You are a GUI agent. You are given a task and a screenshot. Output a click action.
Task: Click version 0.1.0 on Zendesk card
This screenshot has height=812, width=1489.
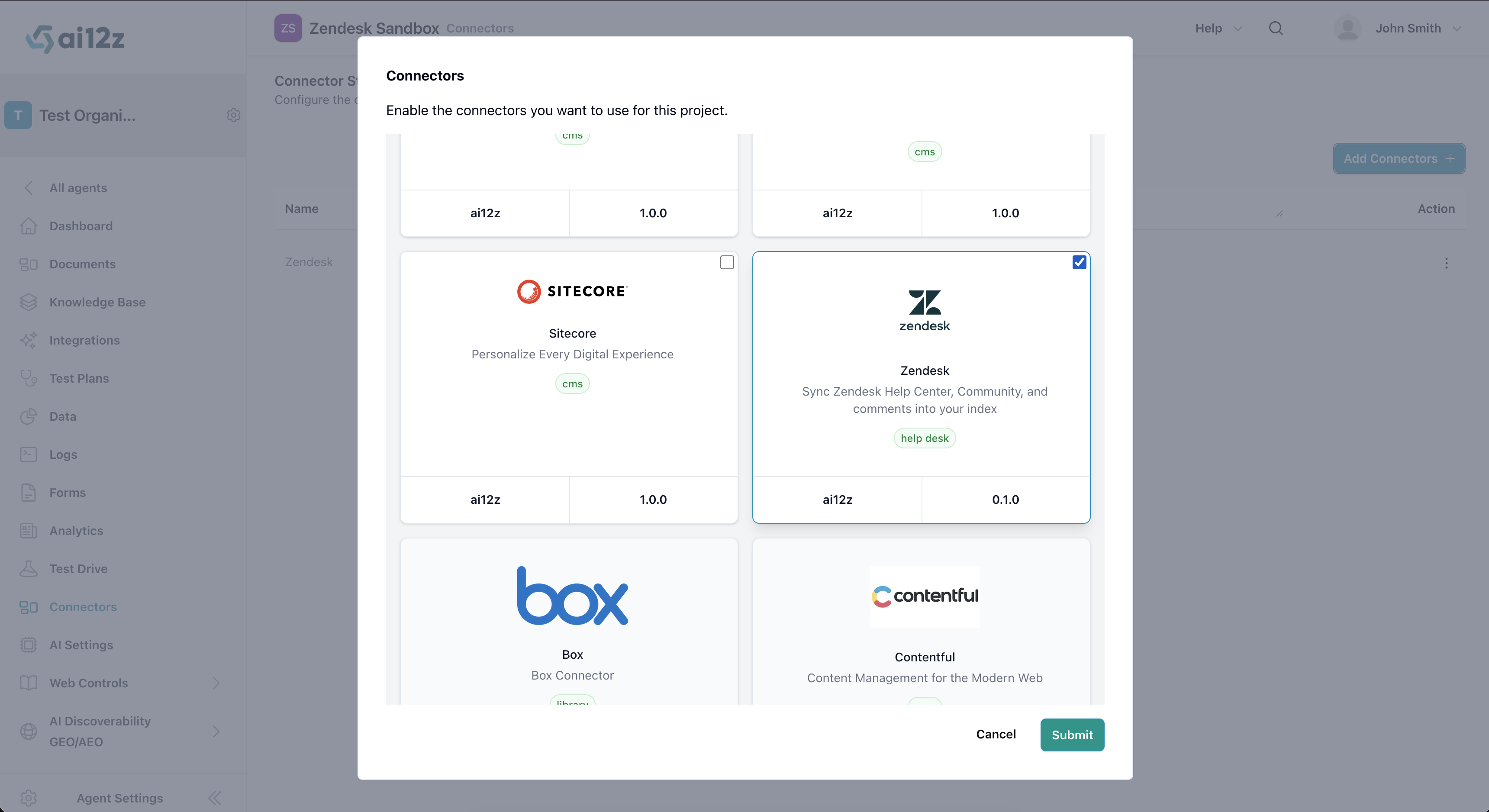coord(1005,499)
